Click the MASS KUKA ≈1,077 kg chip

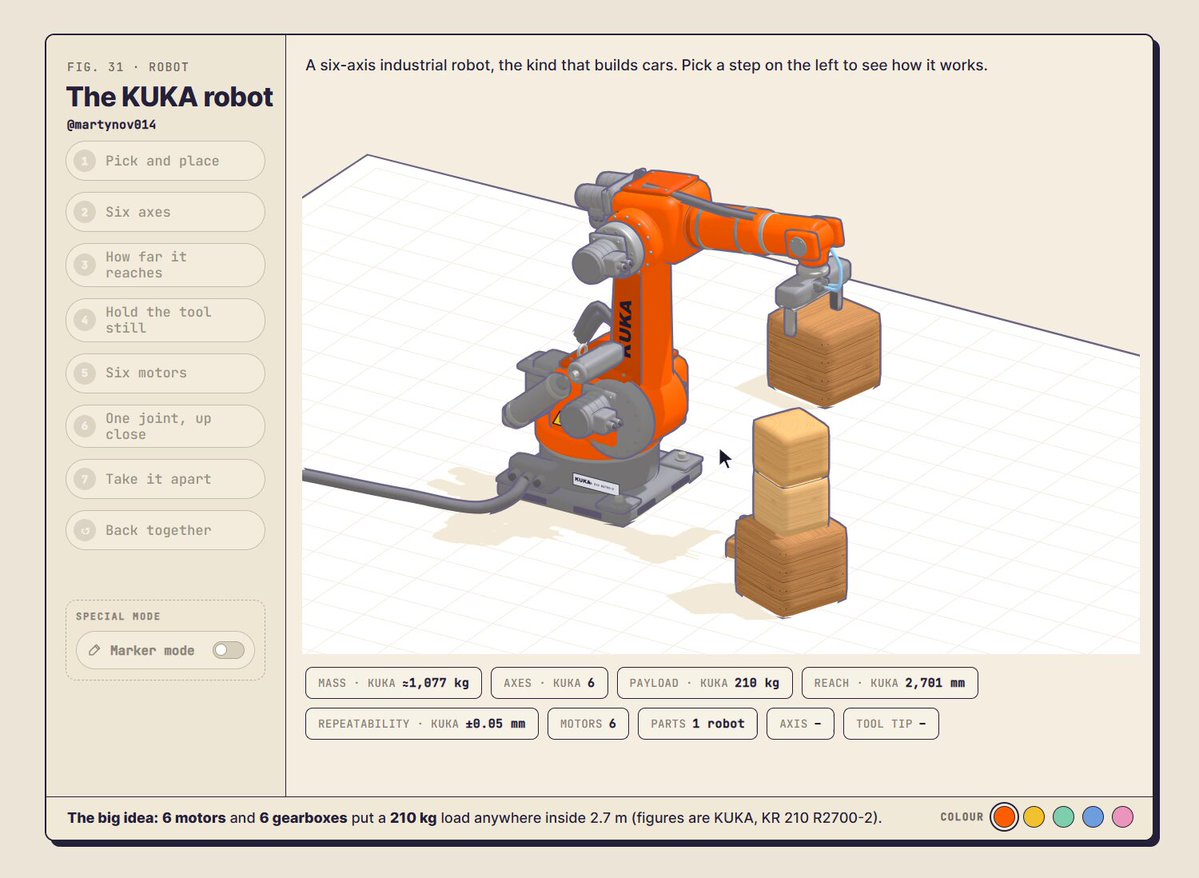pyautogui.click(x=394, y=683)
